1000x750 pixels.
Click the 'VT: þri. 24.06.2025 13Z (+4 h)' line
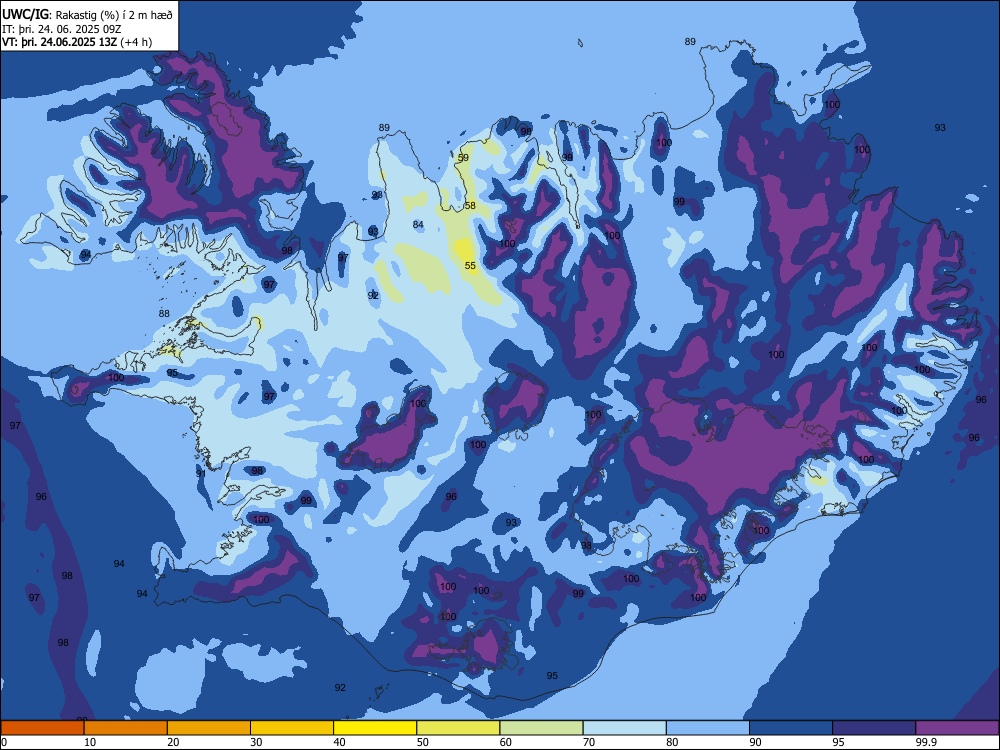tap(77, 42)
